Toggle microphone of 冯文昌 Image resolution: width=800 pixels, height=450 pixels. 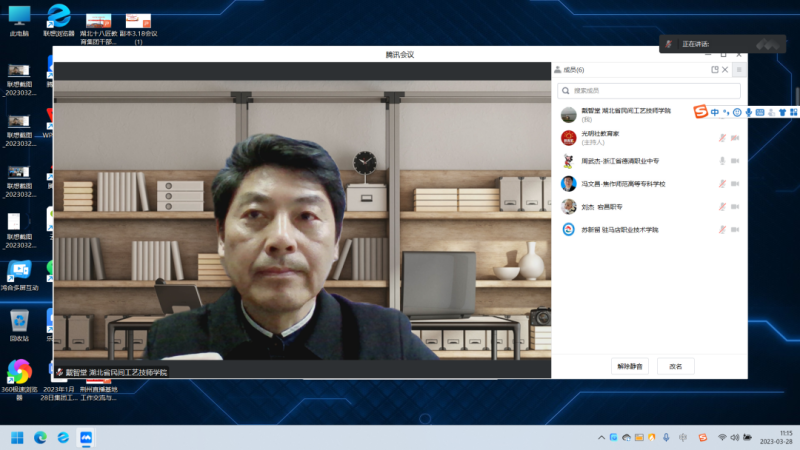pyautogui.click(x=722, y=184)
